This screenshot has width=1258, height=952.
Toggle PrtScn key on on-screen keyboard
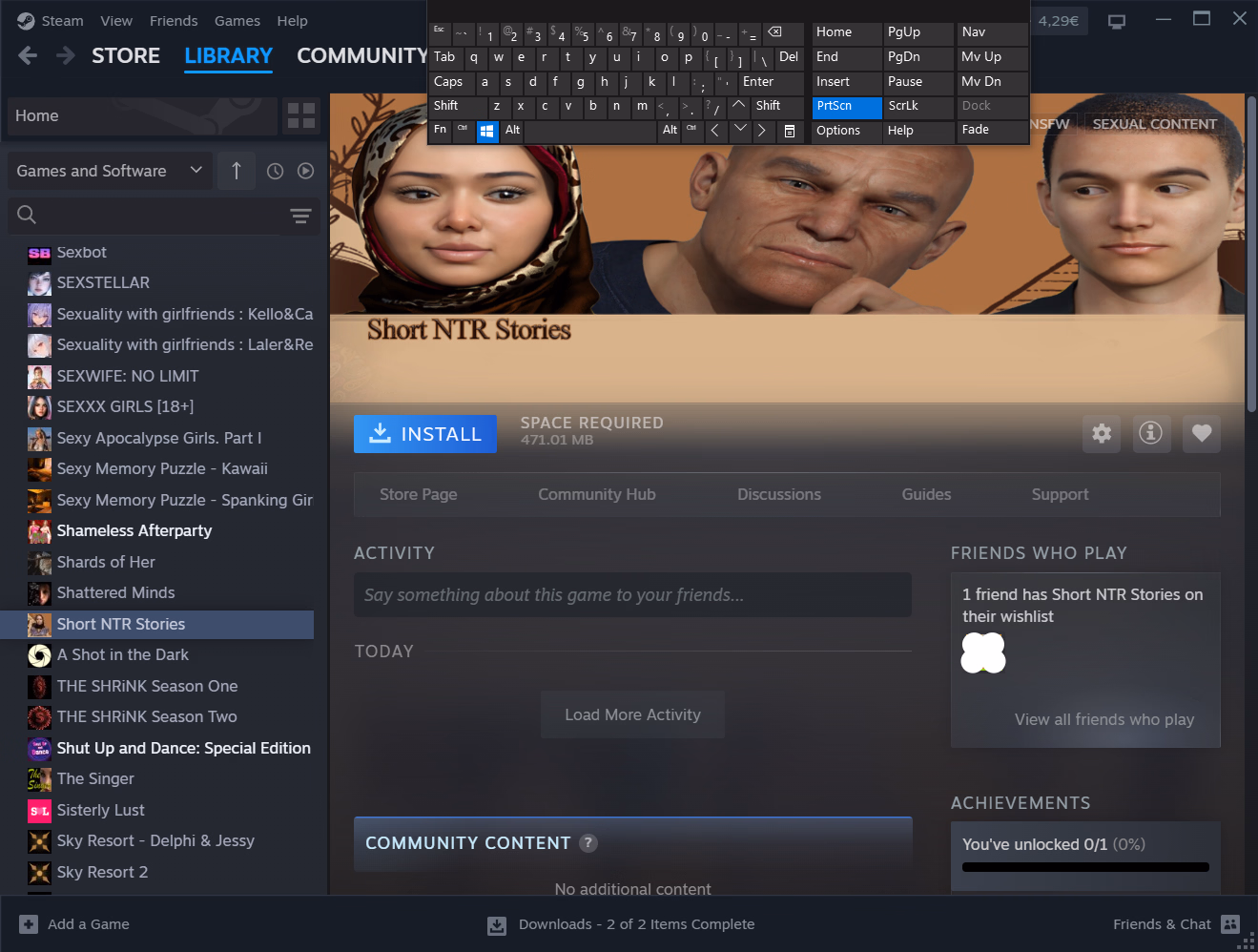[x=847, y=107]
